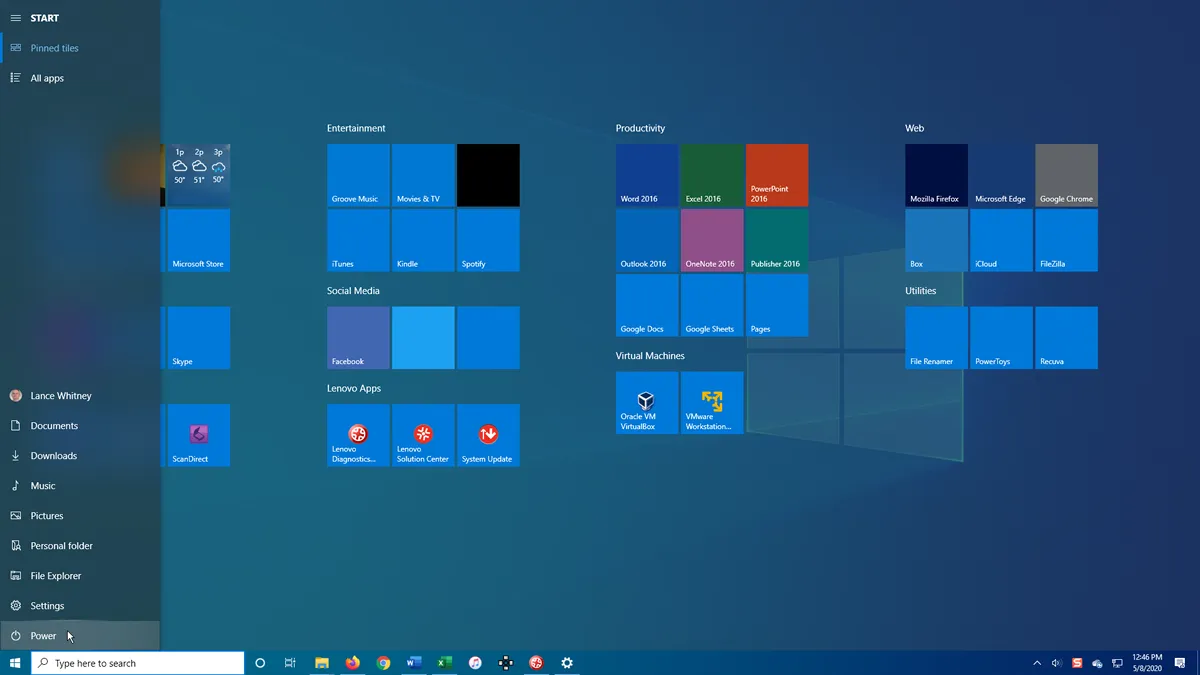Click the Power option in the Start sidebar
Screen dimensions: 1200x675
tap(80, 636)
